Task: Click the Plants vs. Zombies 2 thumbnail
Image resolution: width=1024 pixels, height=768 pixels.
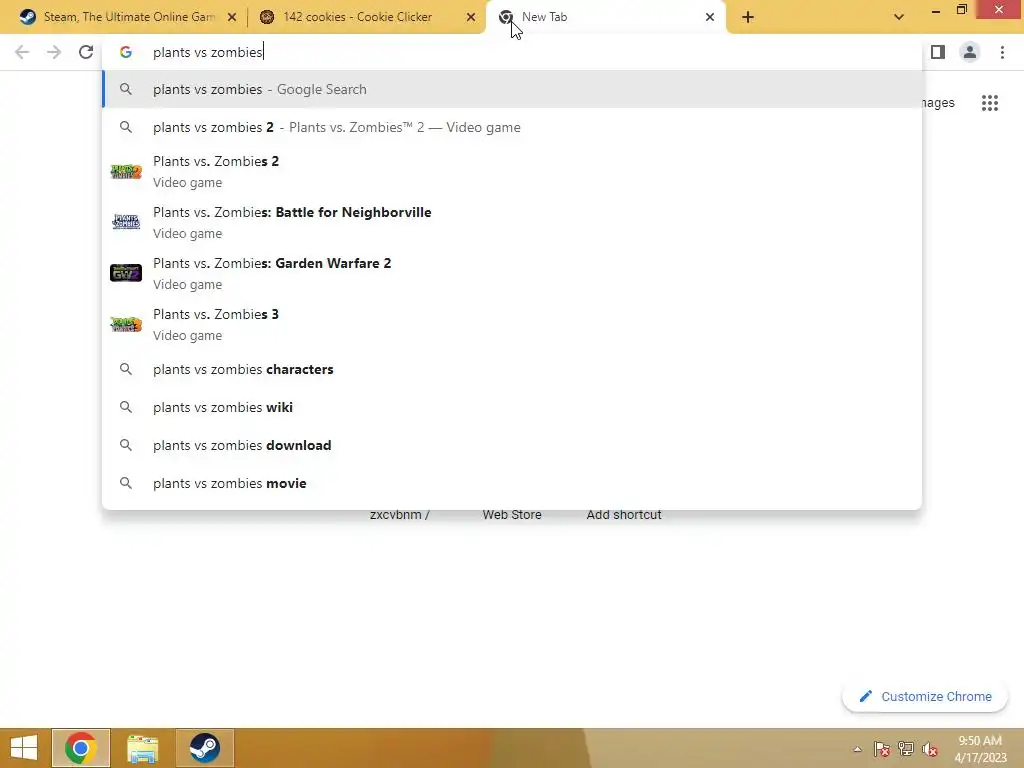Action: (x=126, y=172)
